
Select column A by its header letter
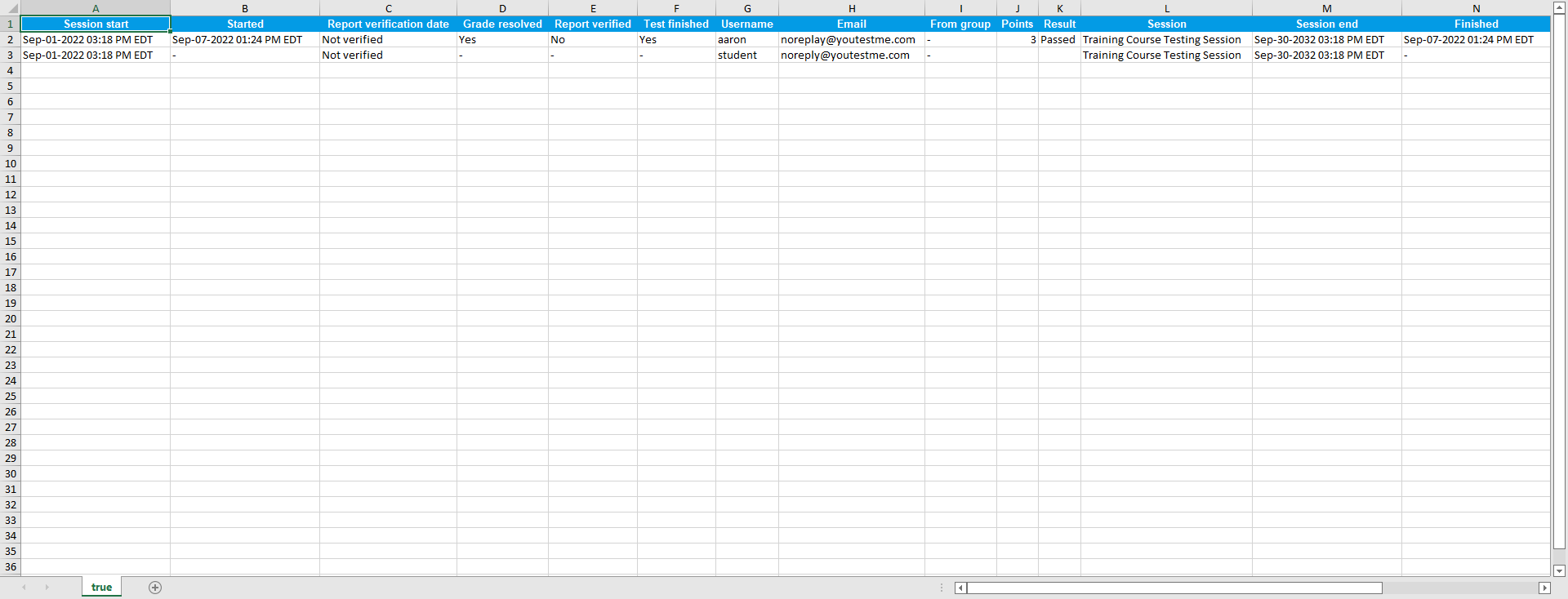96,8
